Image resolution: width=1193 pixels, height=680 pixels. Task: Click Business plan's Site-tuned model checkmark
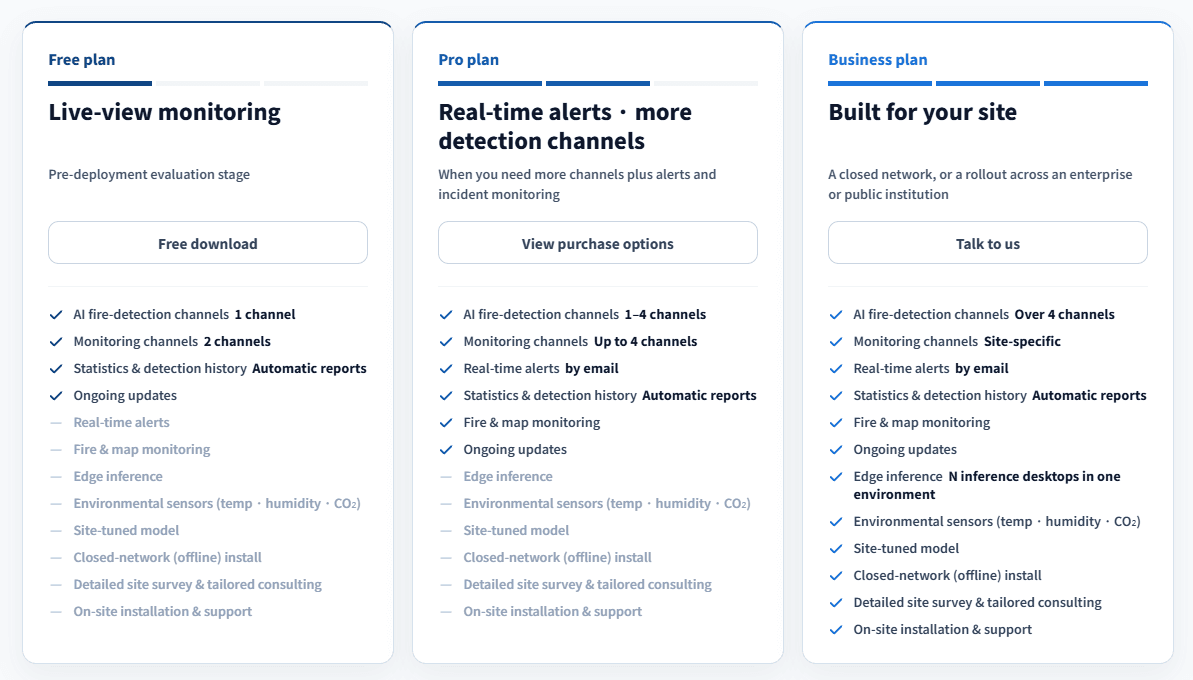point(836,548)
